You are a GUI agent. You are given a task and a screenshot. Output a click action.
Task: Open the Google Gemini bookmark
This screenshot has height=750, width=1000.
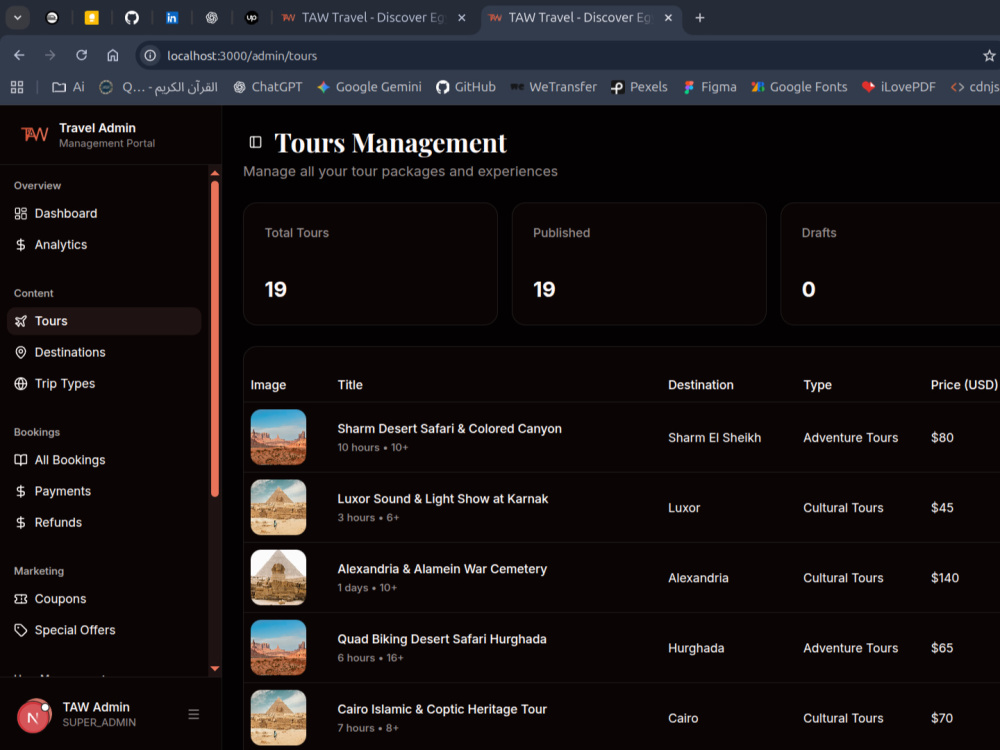click(369, 87)
